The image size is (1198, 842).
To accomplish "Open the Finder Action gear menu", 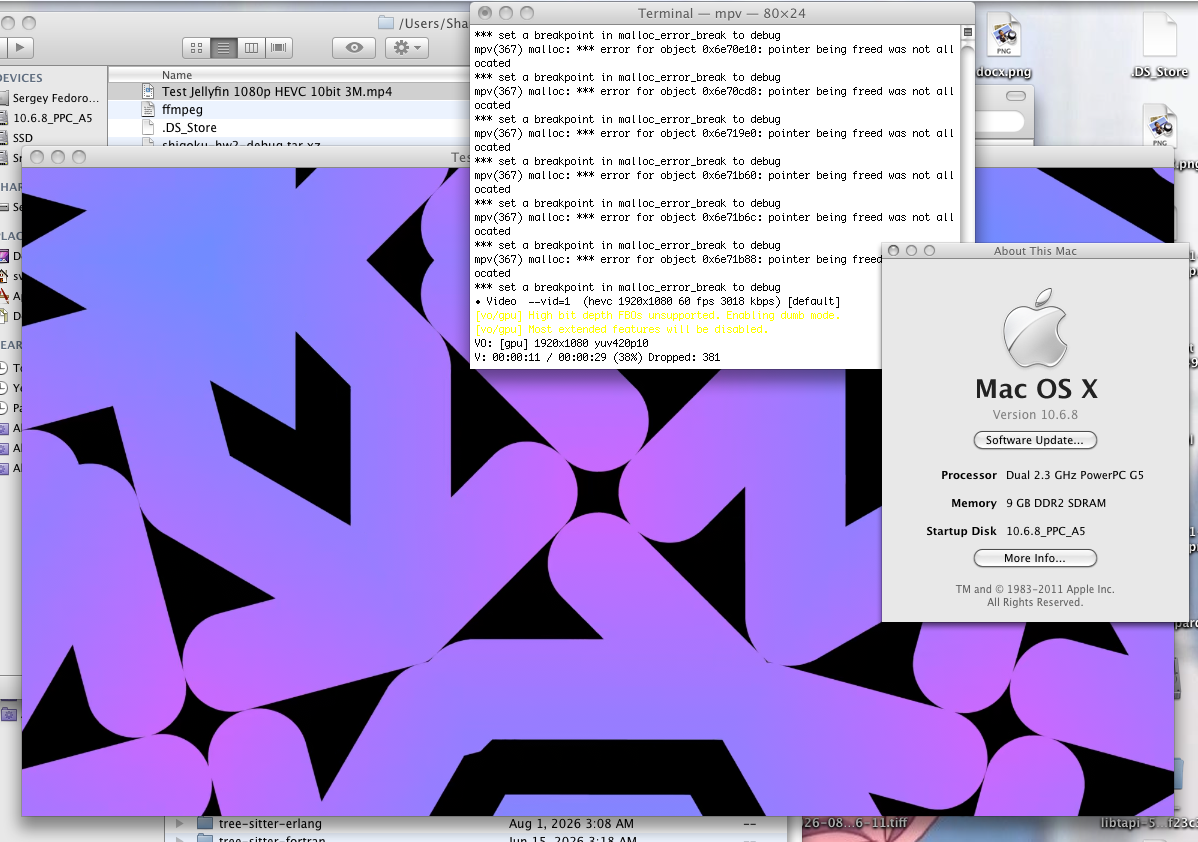I will coord(406,47).
